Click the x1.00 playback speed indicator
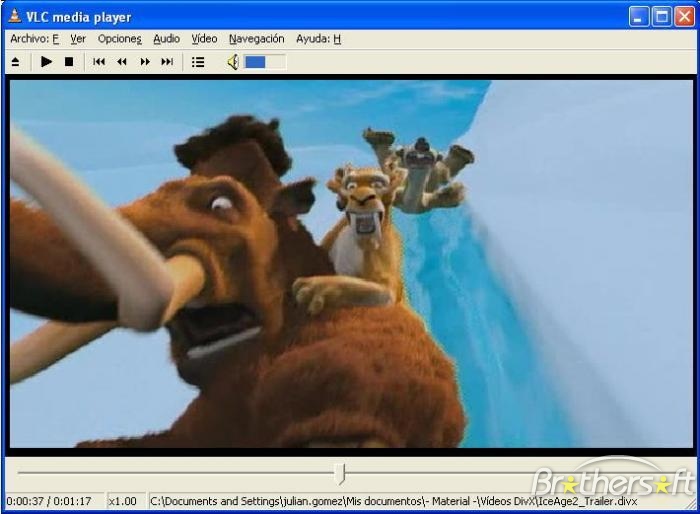The width and height of the screenshot is (700, 514). [123, 501]
